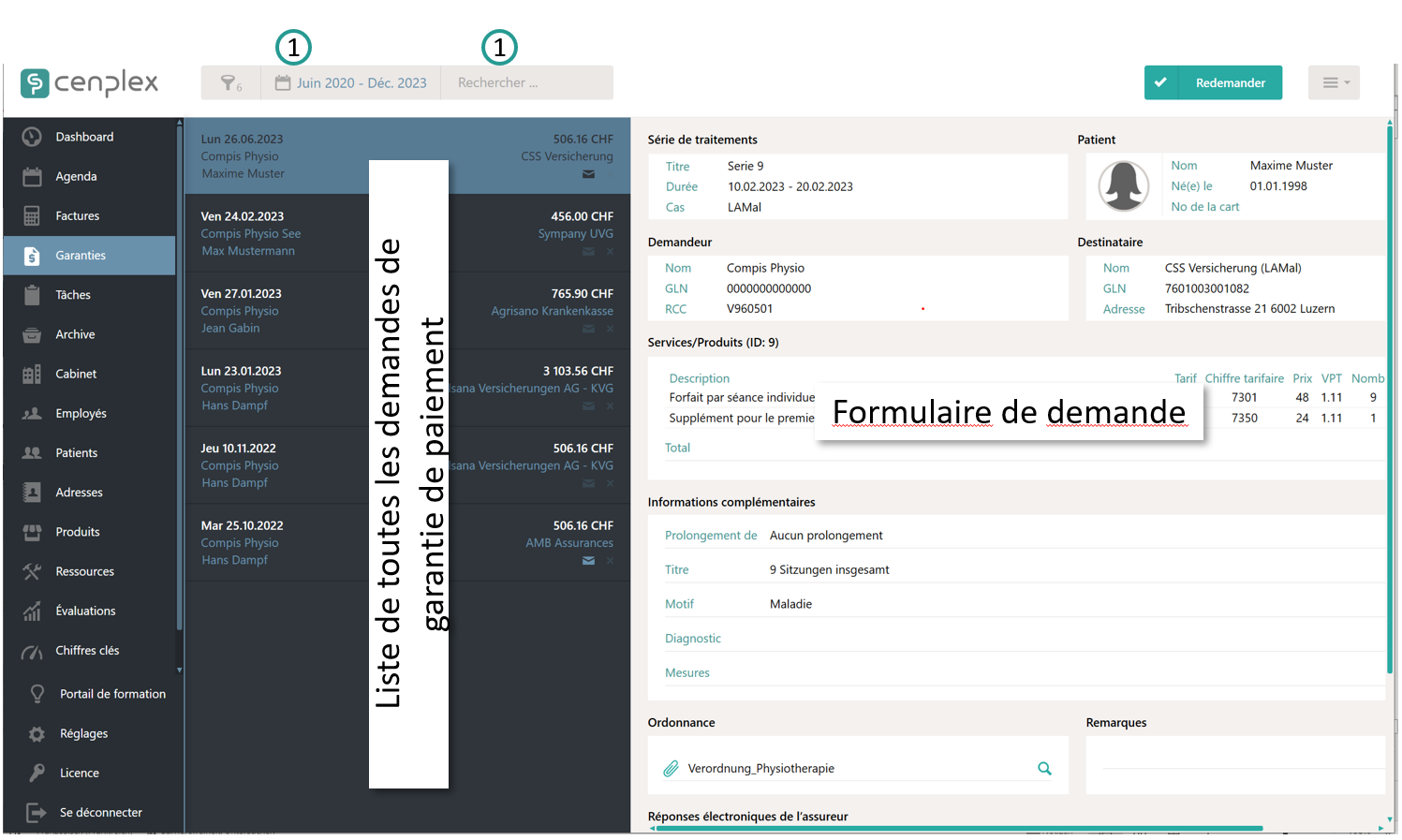1402x840 pixels.
Task: Open Dashboard from the sidebar
Action: [x=84, y=137]
